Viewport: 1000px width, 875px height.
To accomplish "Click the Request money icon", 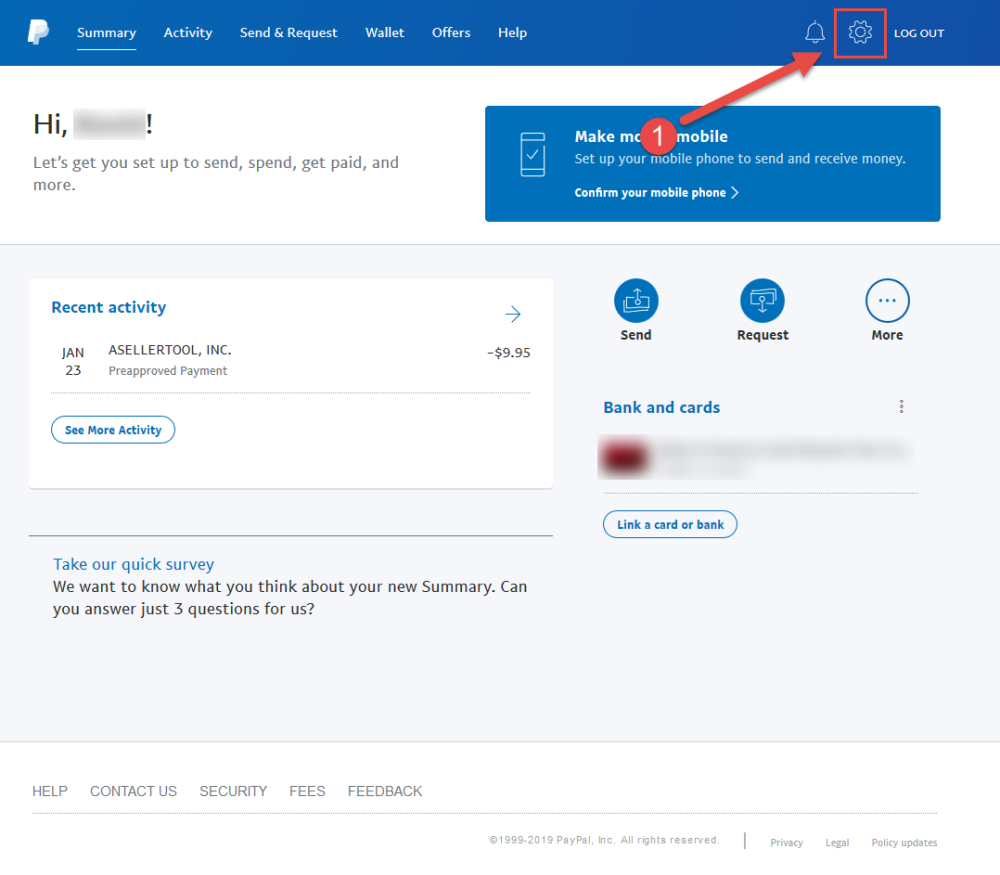I will pyautogui.click(x=762, y=300).
